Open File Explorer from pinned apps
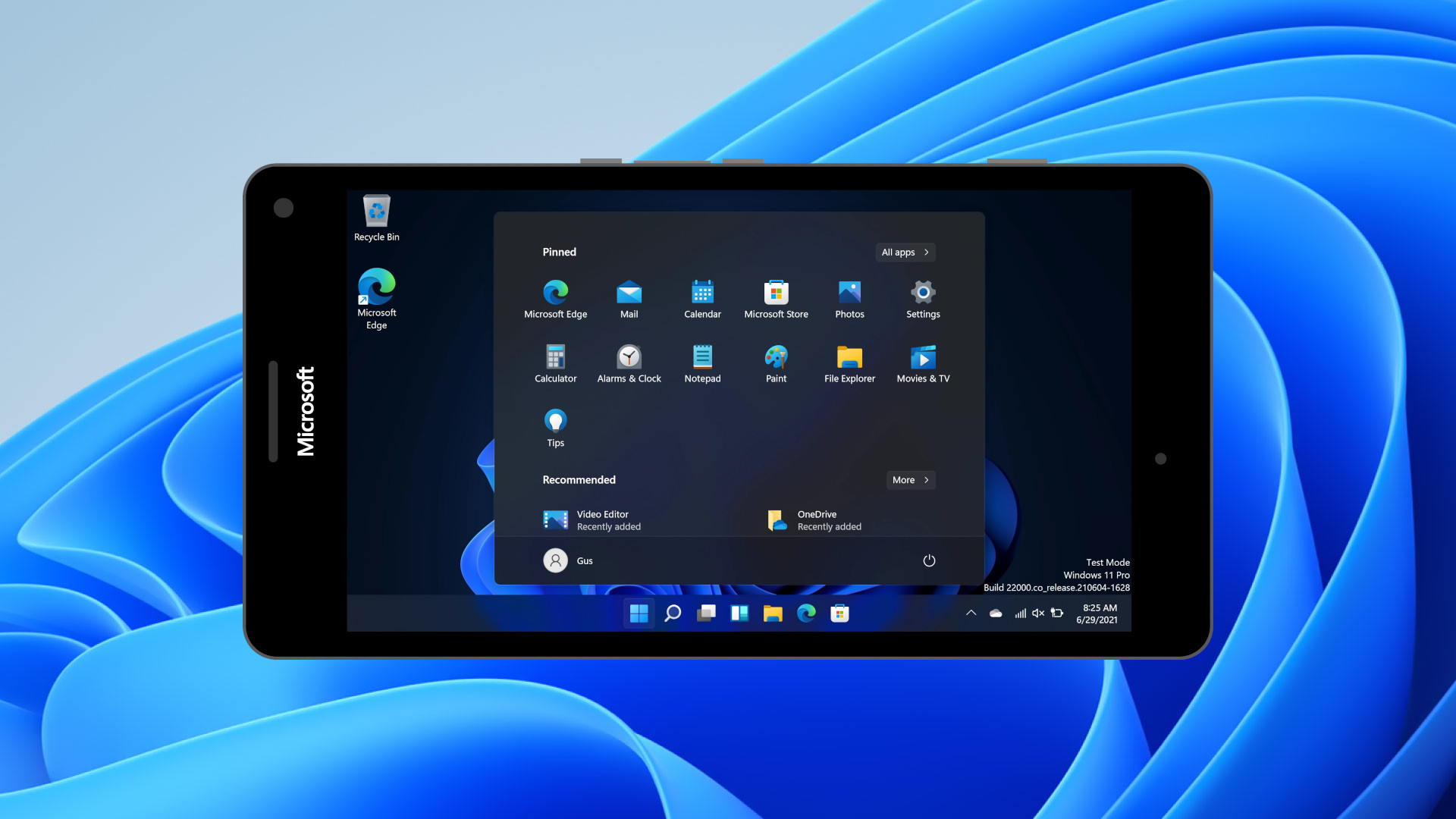Image resolution: width=1456 pixels, height=819 pixels. 849,364
